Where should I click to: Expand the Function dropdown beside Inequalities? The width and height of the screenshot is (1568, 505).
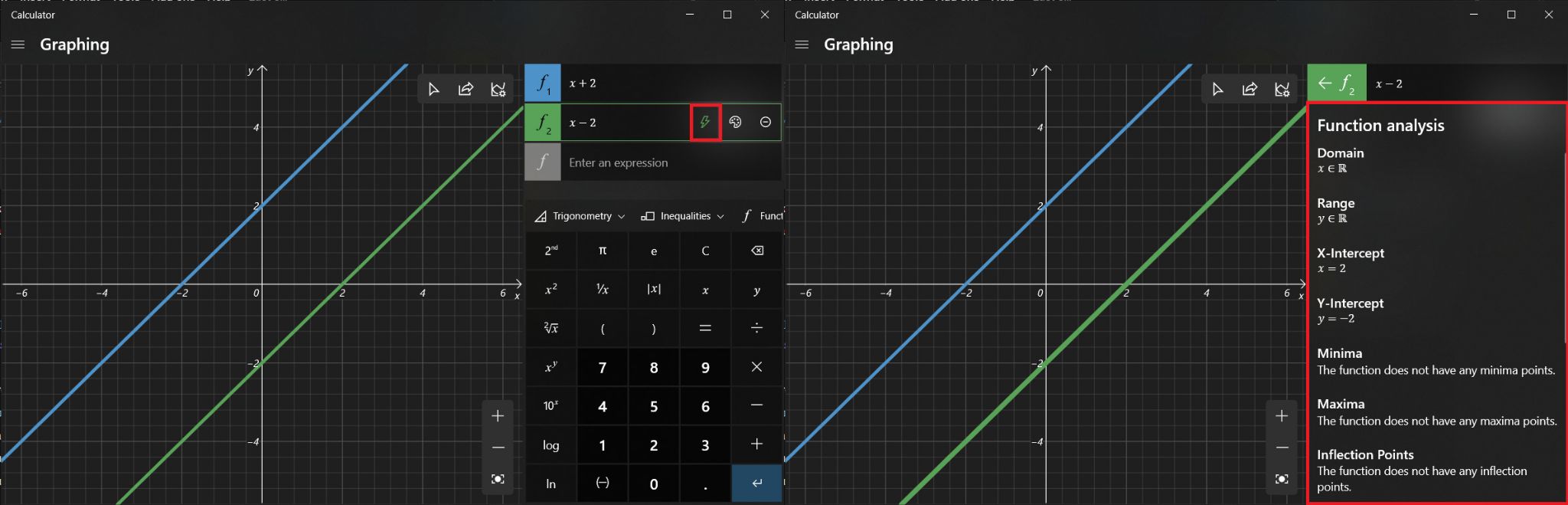763,216
